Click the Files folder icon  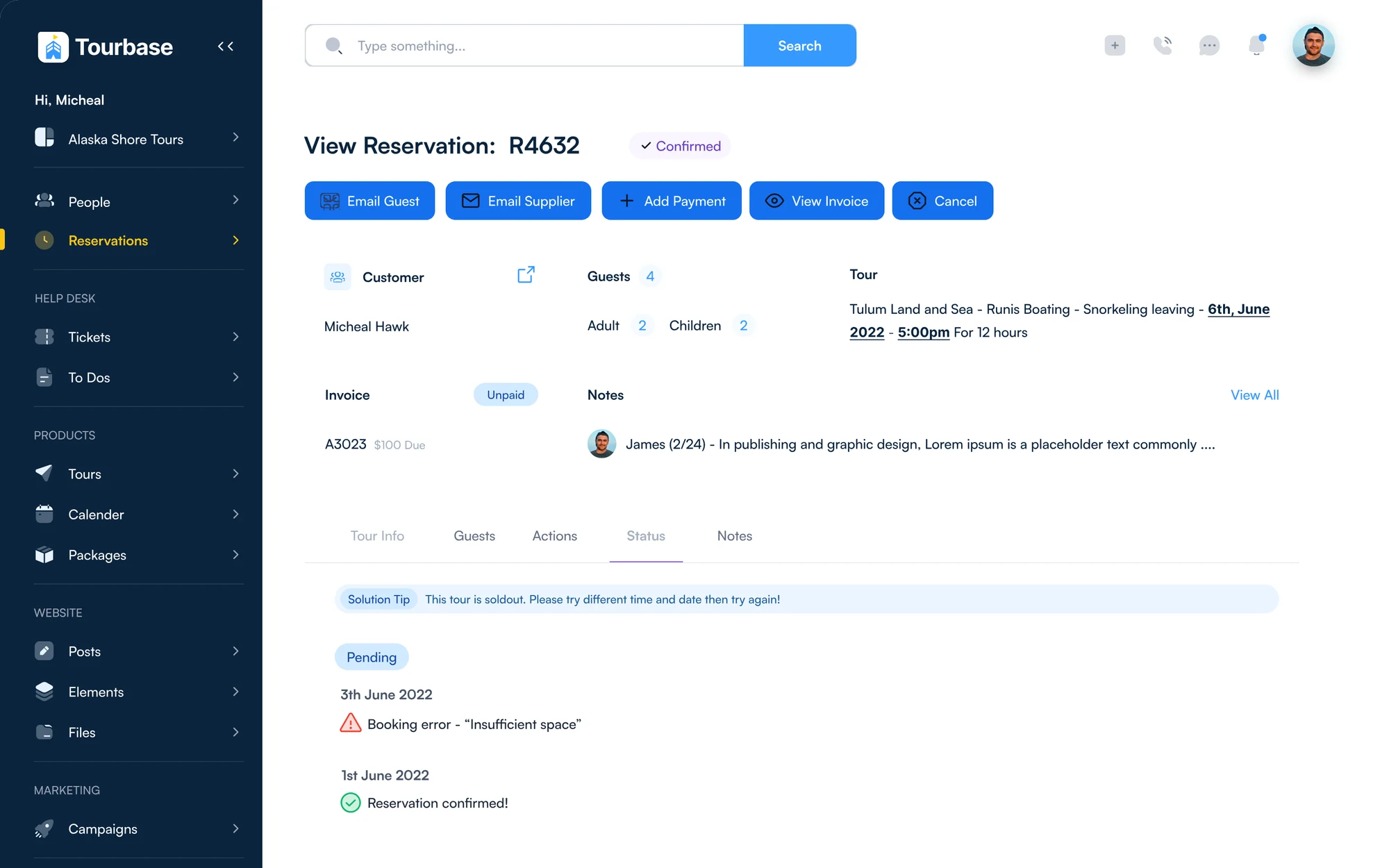pos(44,732)
